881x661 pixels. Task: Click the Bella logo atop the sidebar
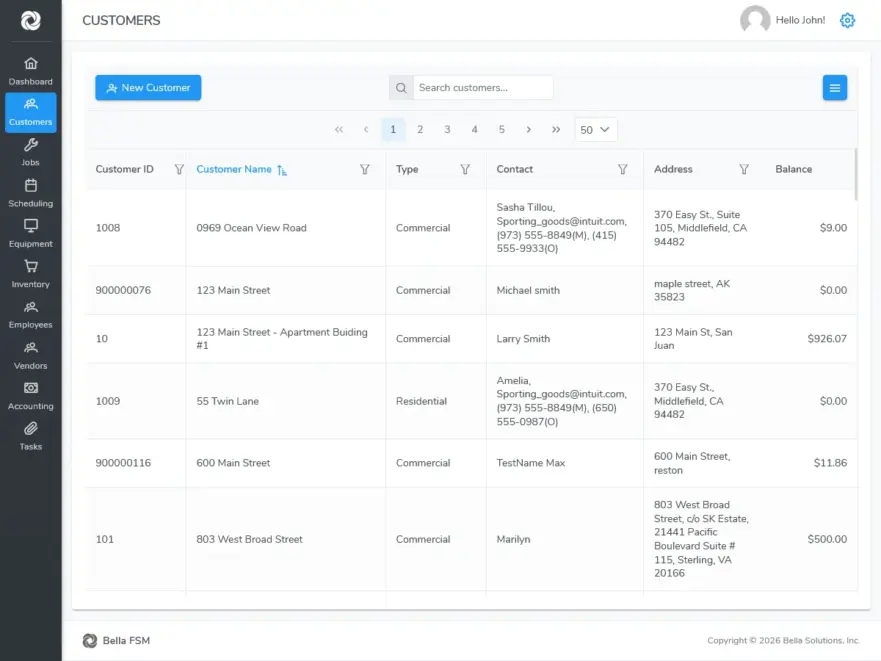[31, 21]
